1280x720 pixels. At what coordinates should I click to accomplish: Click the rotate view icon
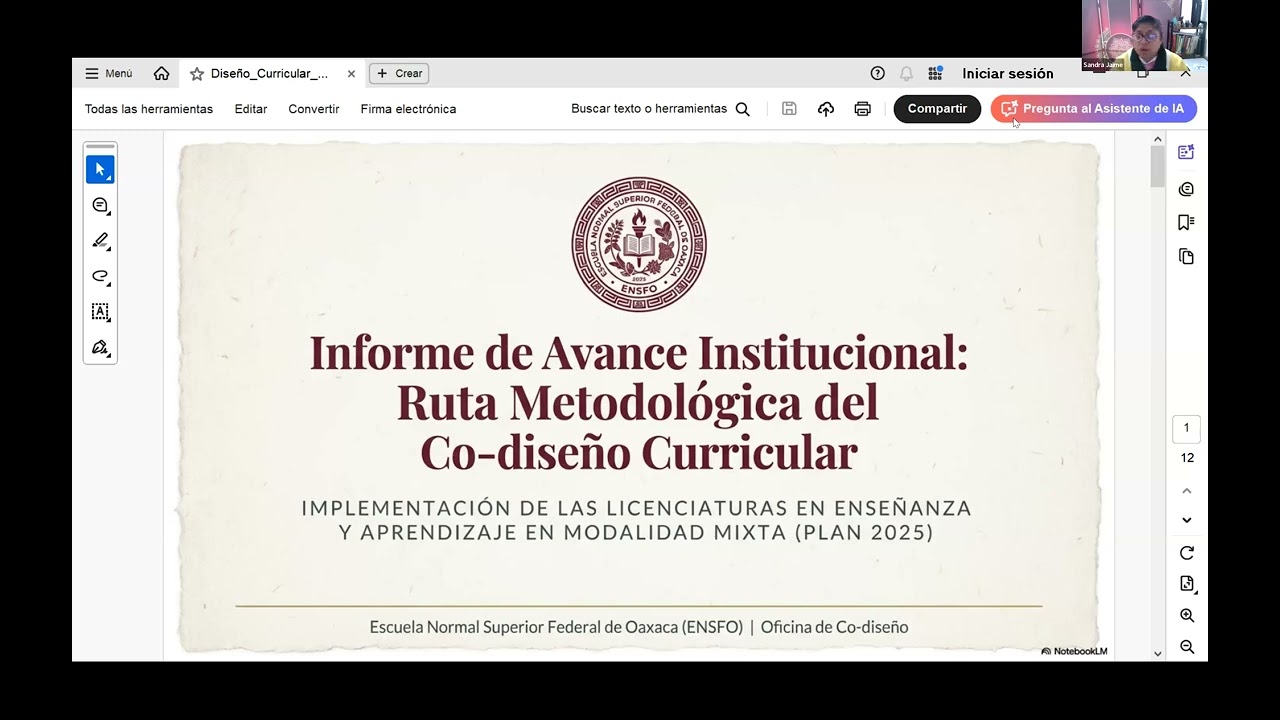coord(1187,553)
